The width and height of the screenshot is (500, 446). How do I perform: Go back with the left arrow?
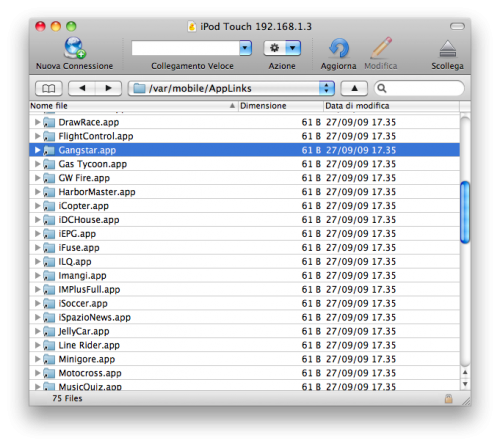coord(82,88)
